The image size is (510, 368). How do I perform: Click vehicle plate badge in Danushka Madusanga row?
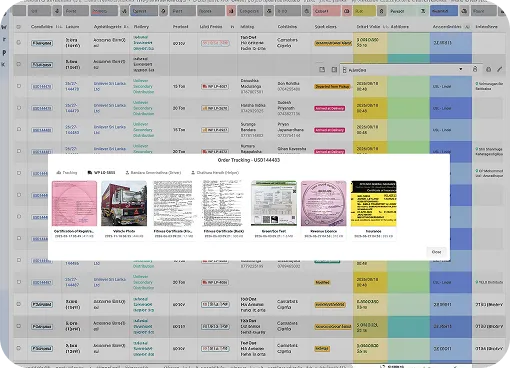click(215, 86)
